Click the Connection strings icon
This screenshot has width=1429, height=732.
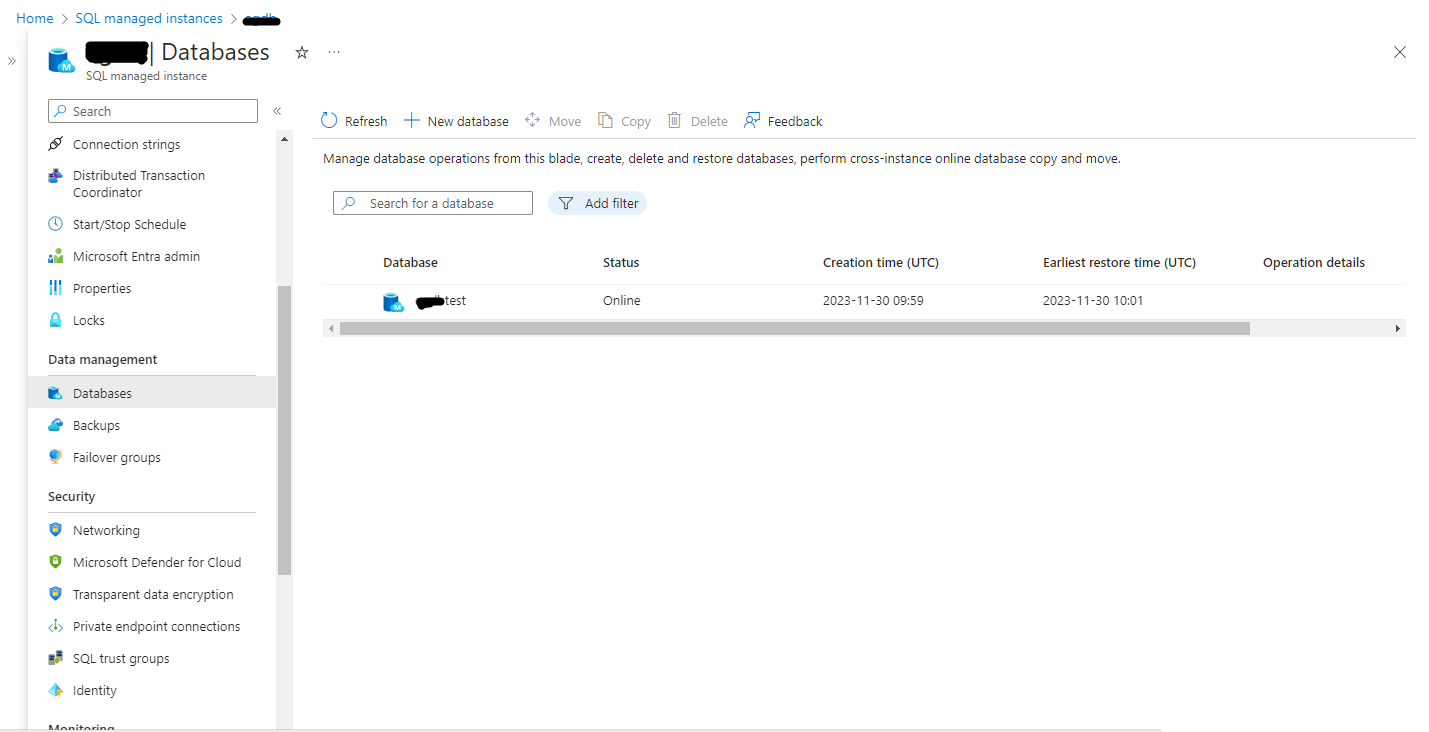(x=56, y=144)
